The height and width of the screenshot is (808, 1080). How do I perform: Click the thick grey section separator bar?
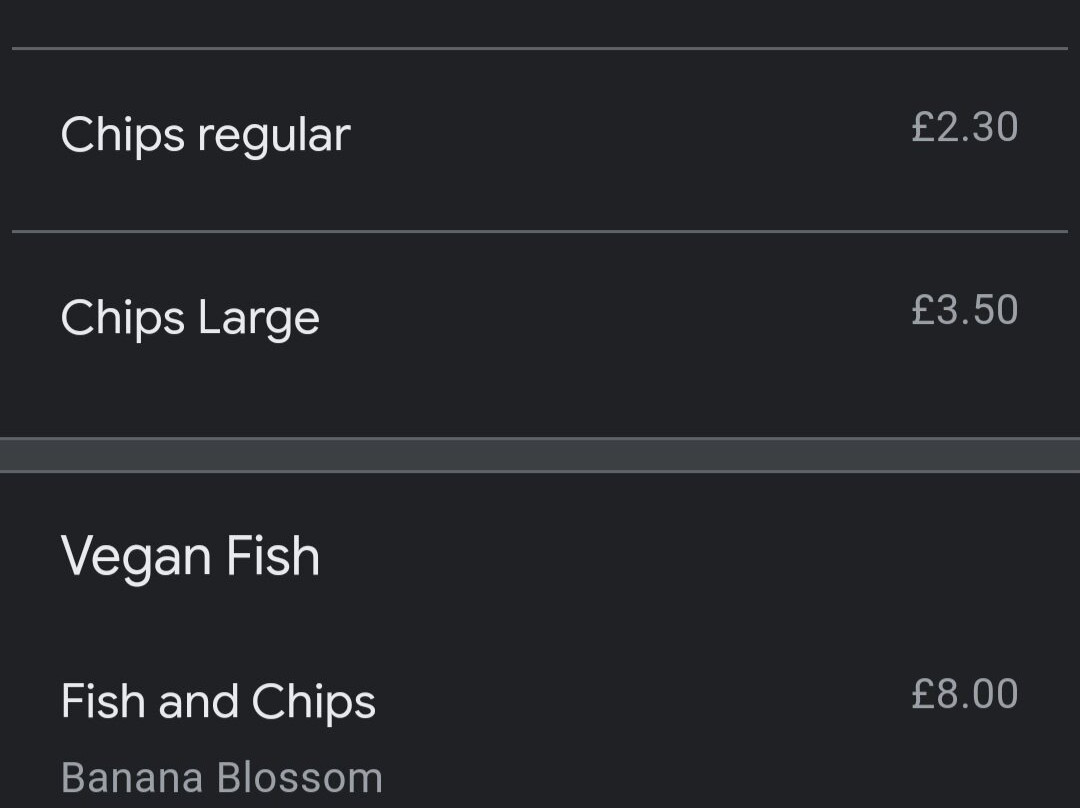[x=540, y=455]
